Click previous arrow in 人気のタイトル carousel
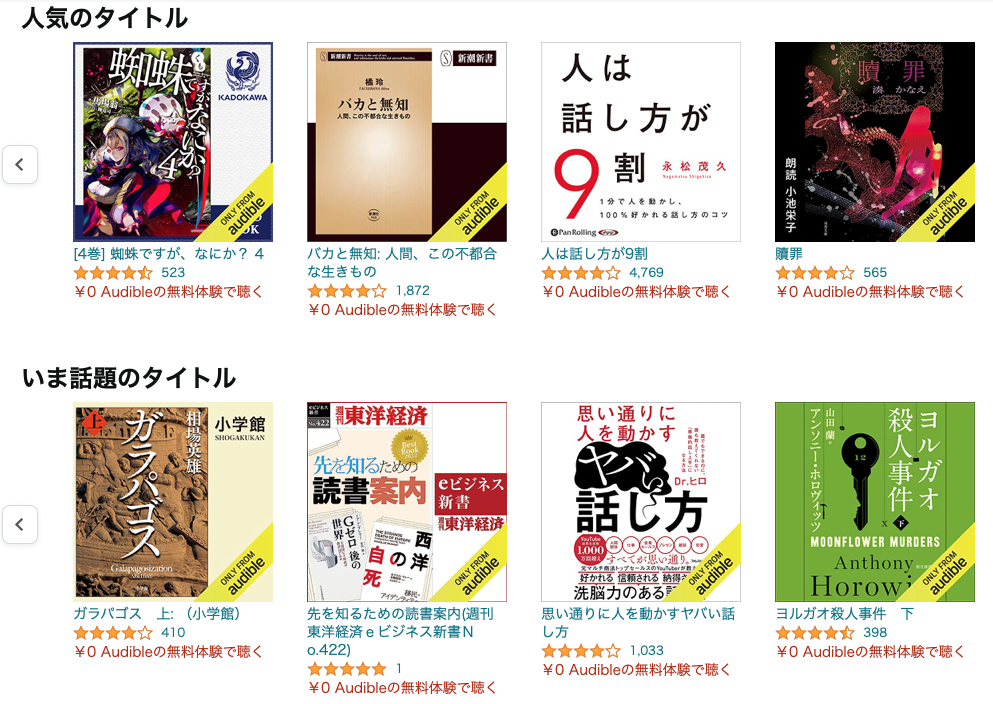 point(20,165)
